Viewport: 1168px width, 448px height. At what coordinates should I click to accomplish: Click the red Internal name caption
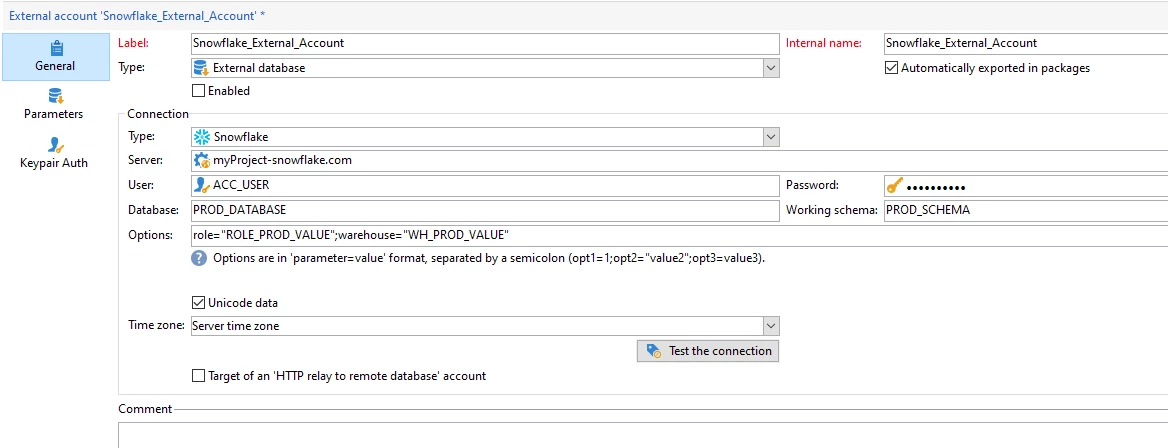tap(824, 43)
